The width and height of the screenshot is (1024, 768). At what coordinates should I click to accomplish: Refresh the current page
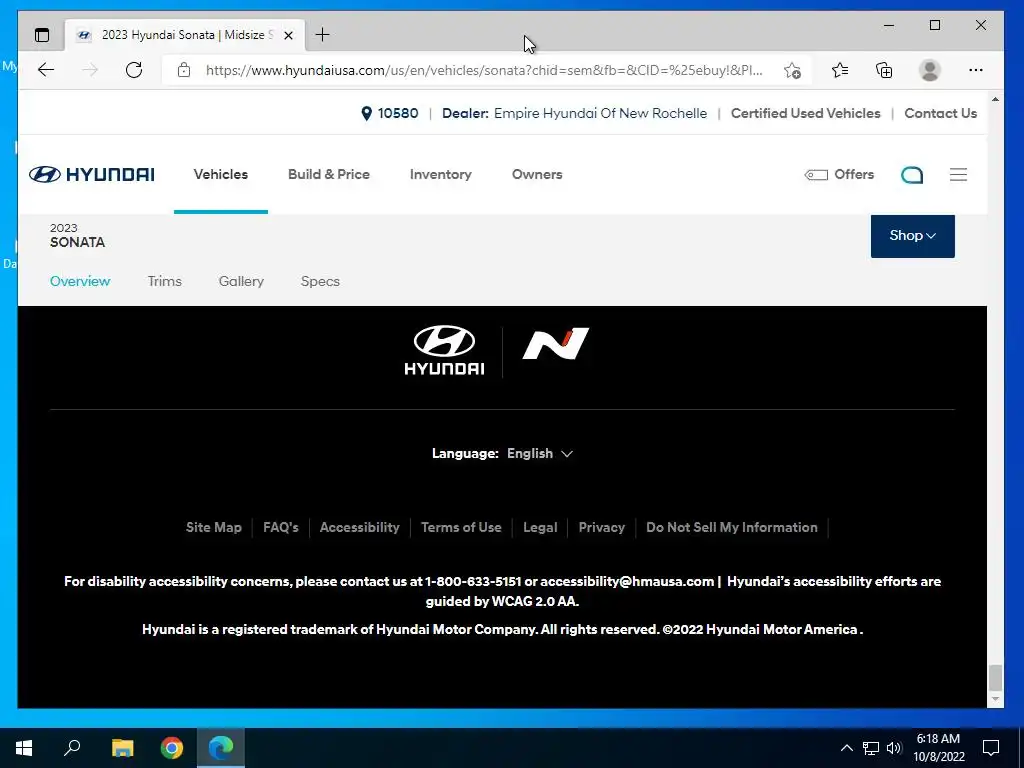click(x=134, y=70)
